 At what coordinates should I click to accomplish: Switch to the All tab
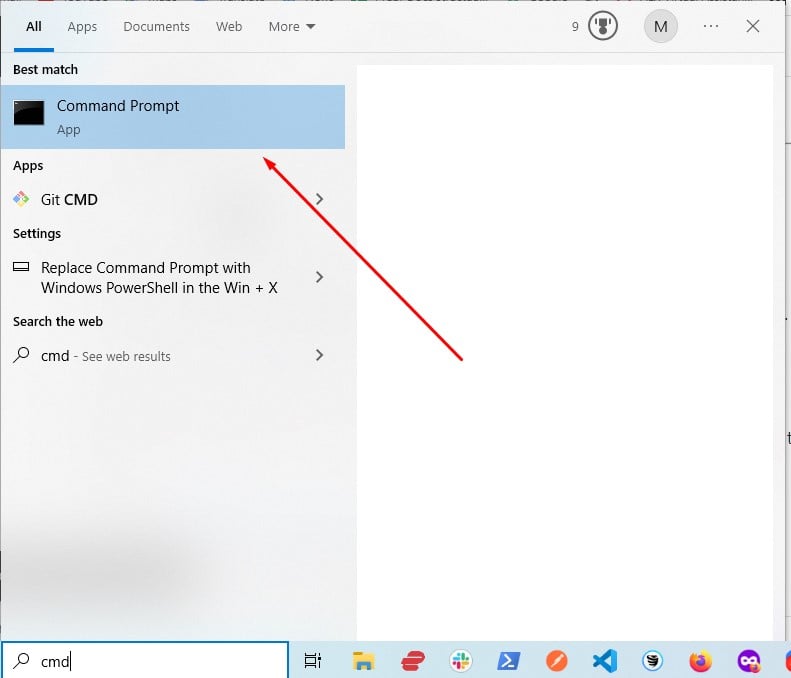[x=34, y=26]
